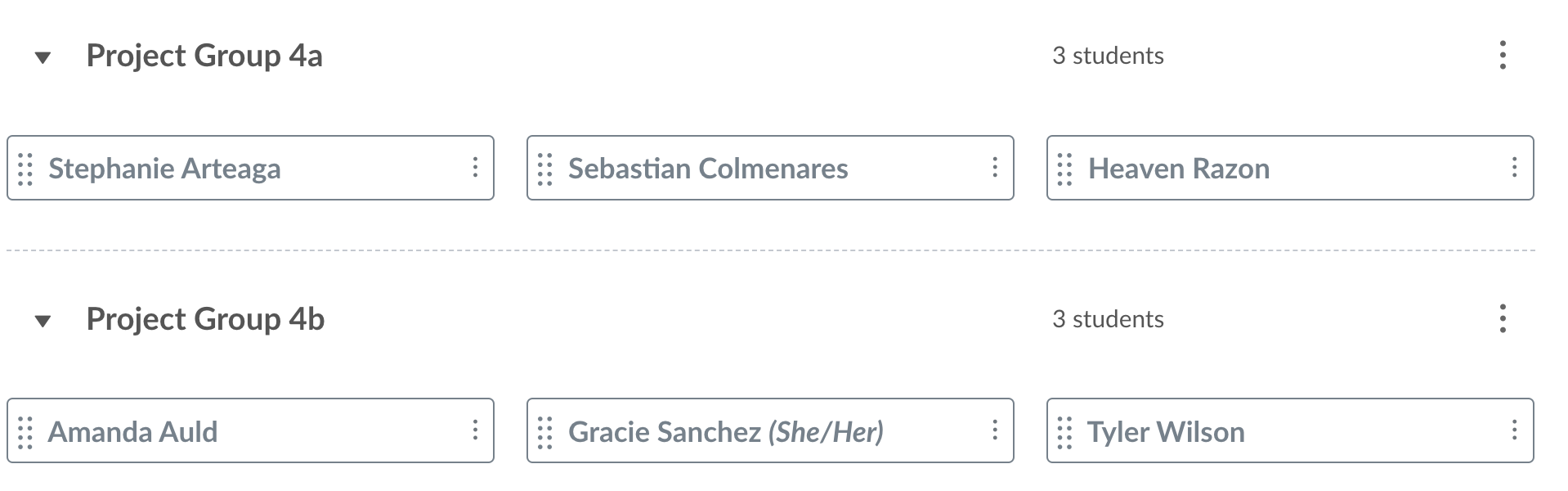Click drag handle beside Tyler Wilson
1568x491 pixels.
point(1064,432)
